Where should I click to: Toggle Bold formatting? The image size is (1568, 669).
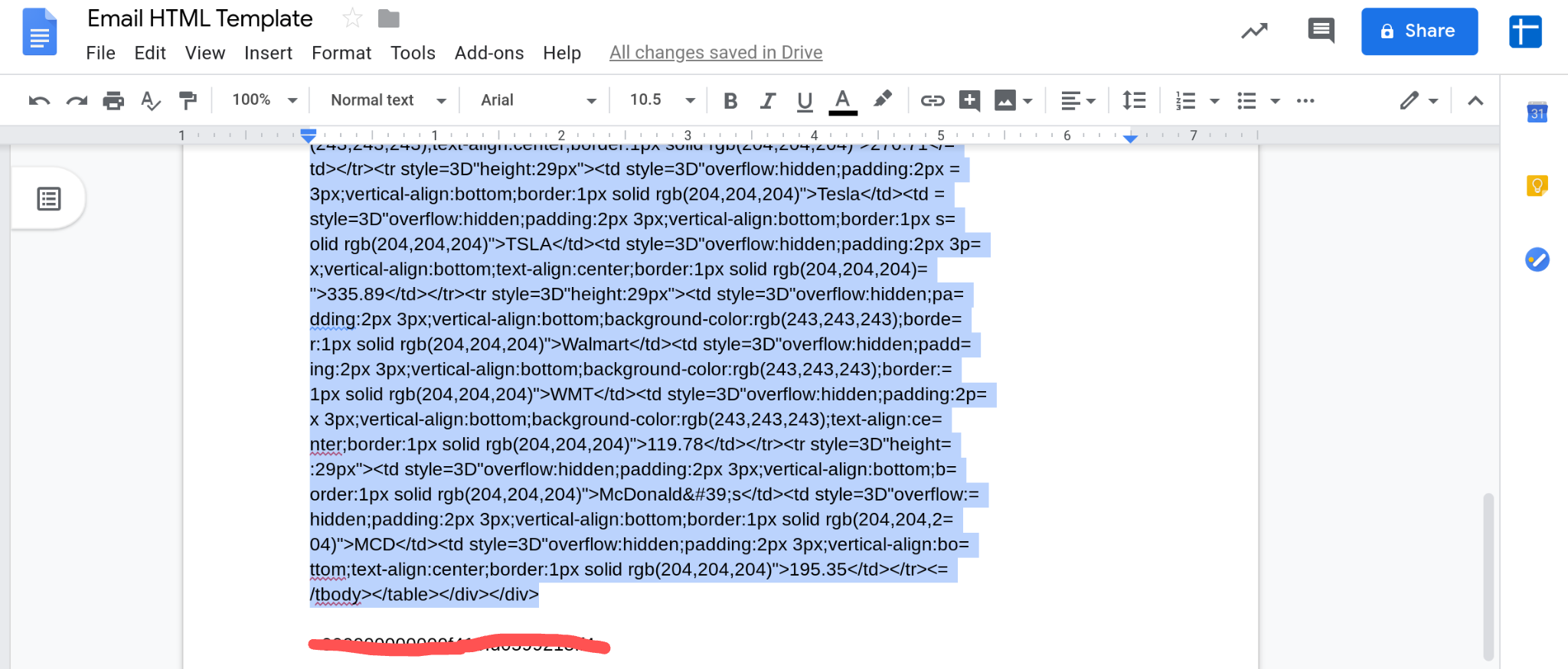730,101
